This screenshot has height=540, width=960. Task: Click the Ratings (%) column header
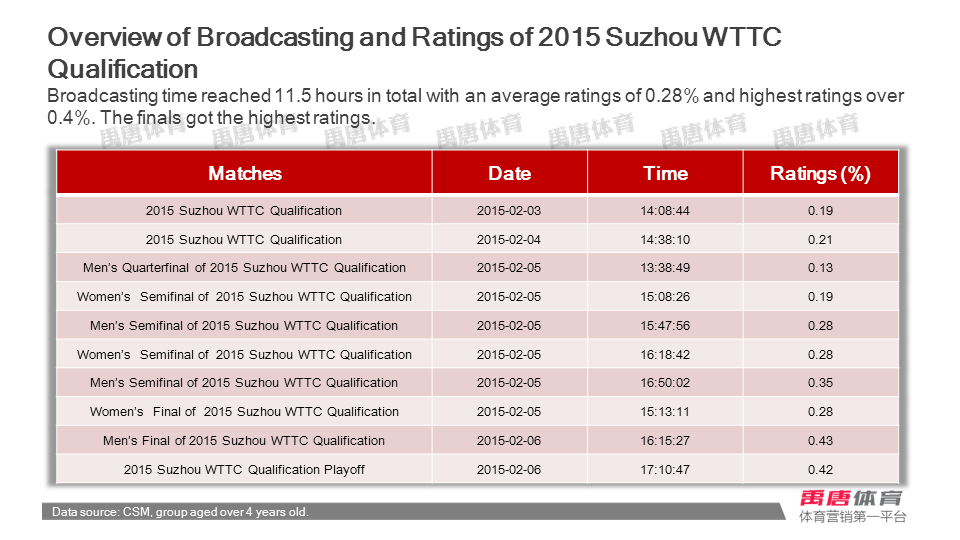[x=820, y=173]
